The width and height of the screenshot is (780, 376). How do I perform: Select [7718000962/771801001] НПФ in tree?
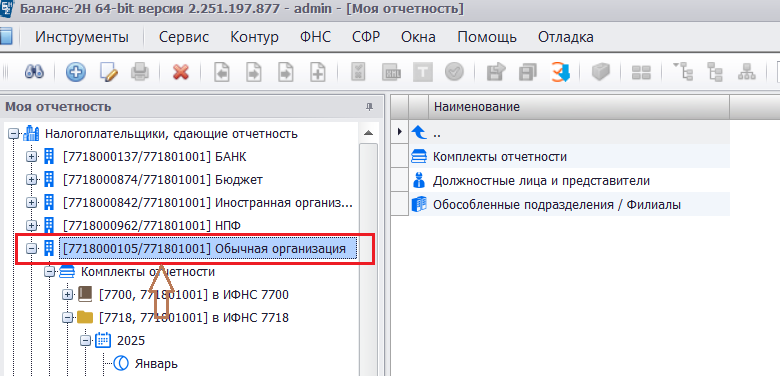coord(152,226)
